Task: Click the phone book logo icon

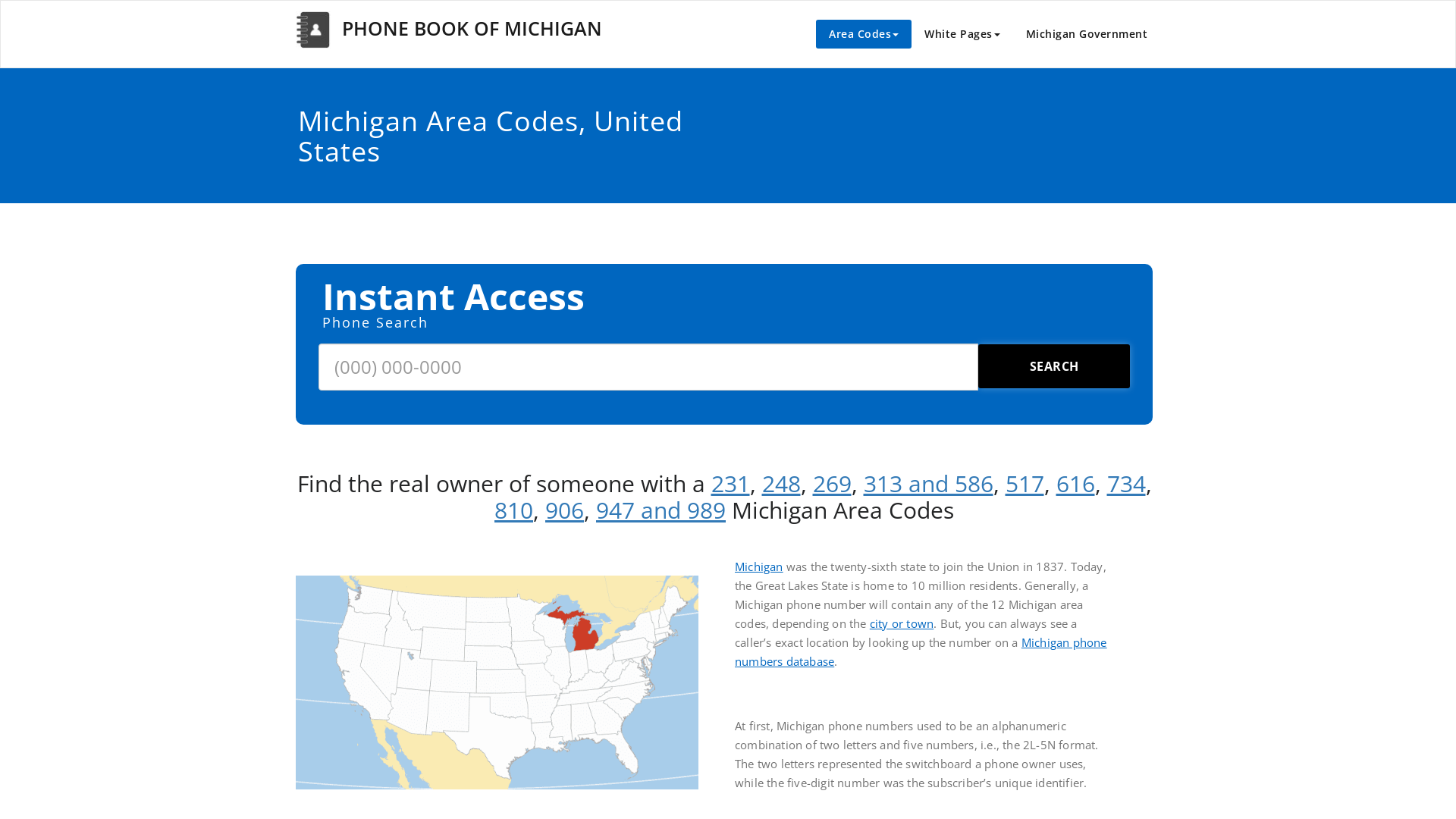Action: (x=312, y=30)
